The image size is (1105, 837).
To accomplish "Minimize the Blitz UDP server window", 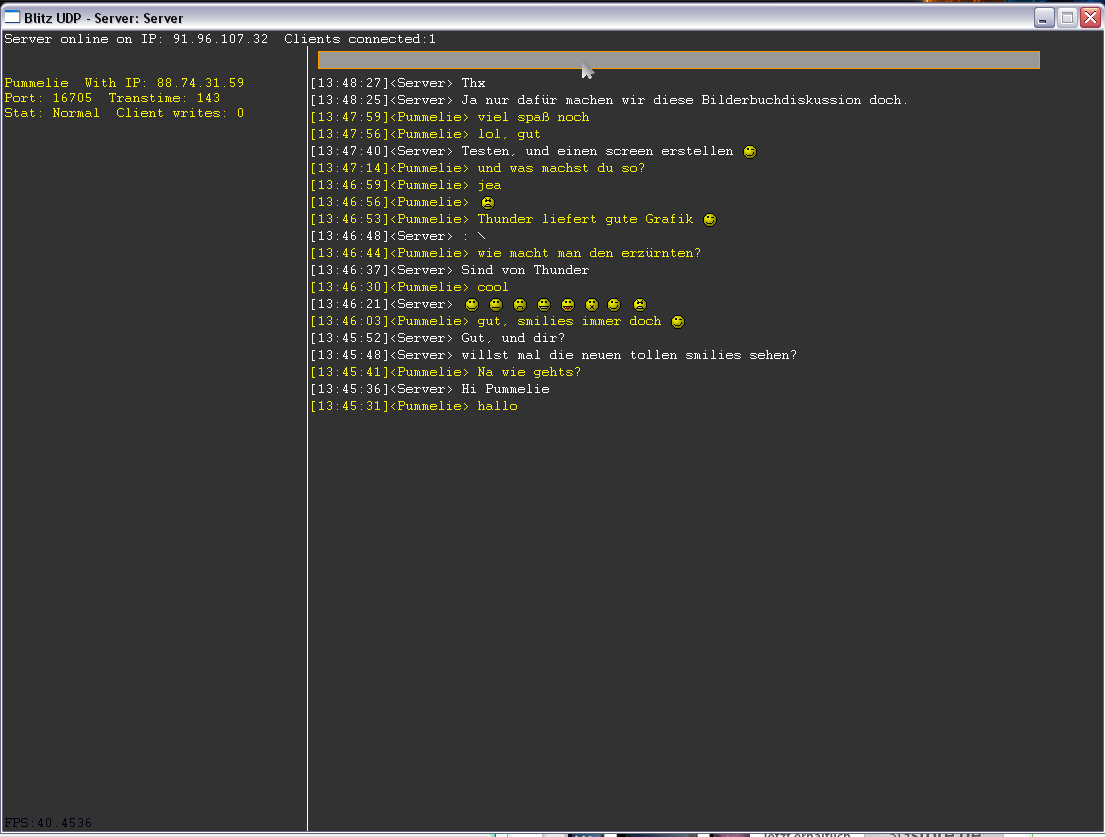I will pos(1044,18).
